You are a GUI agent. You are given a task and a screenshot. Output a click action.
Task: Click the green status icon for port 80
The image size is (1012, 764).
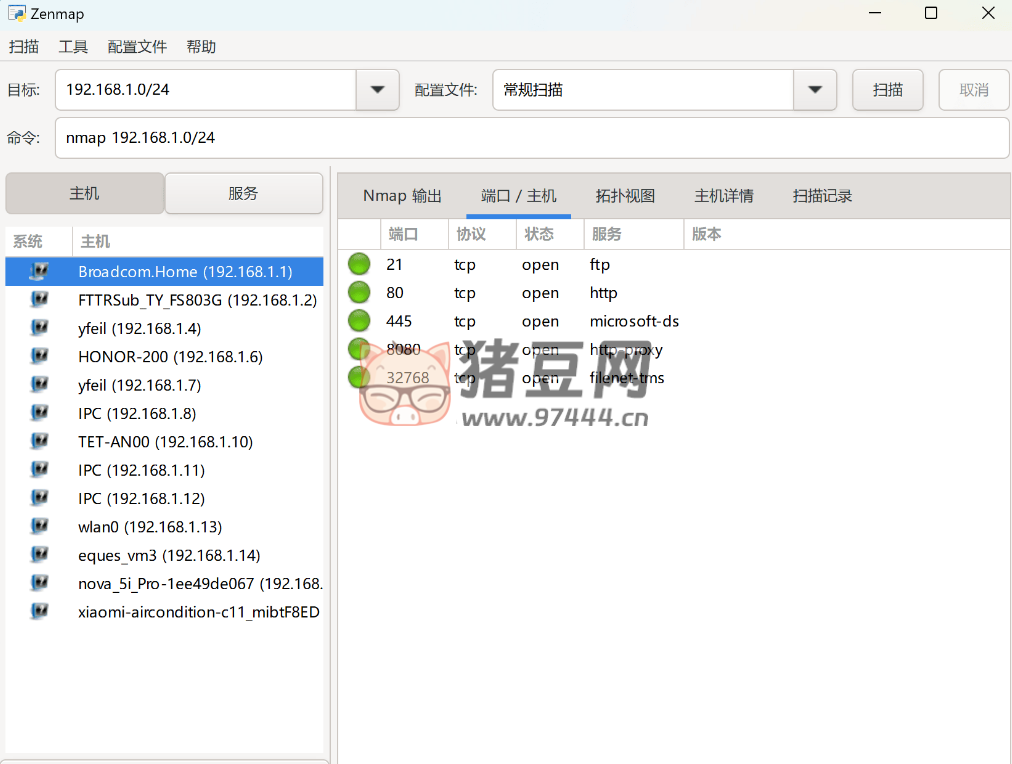tap(359, 293)
